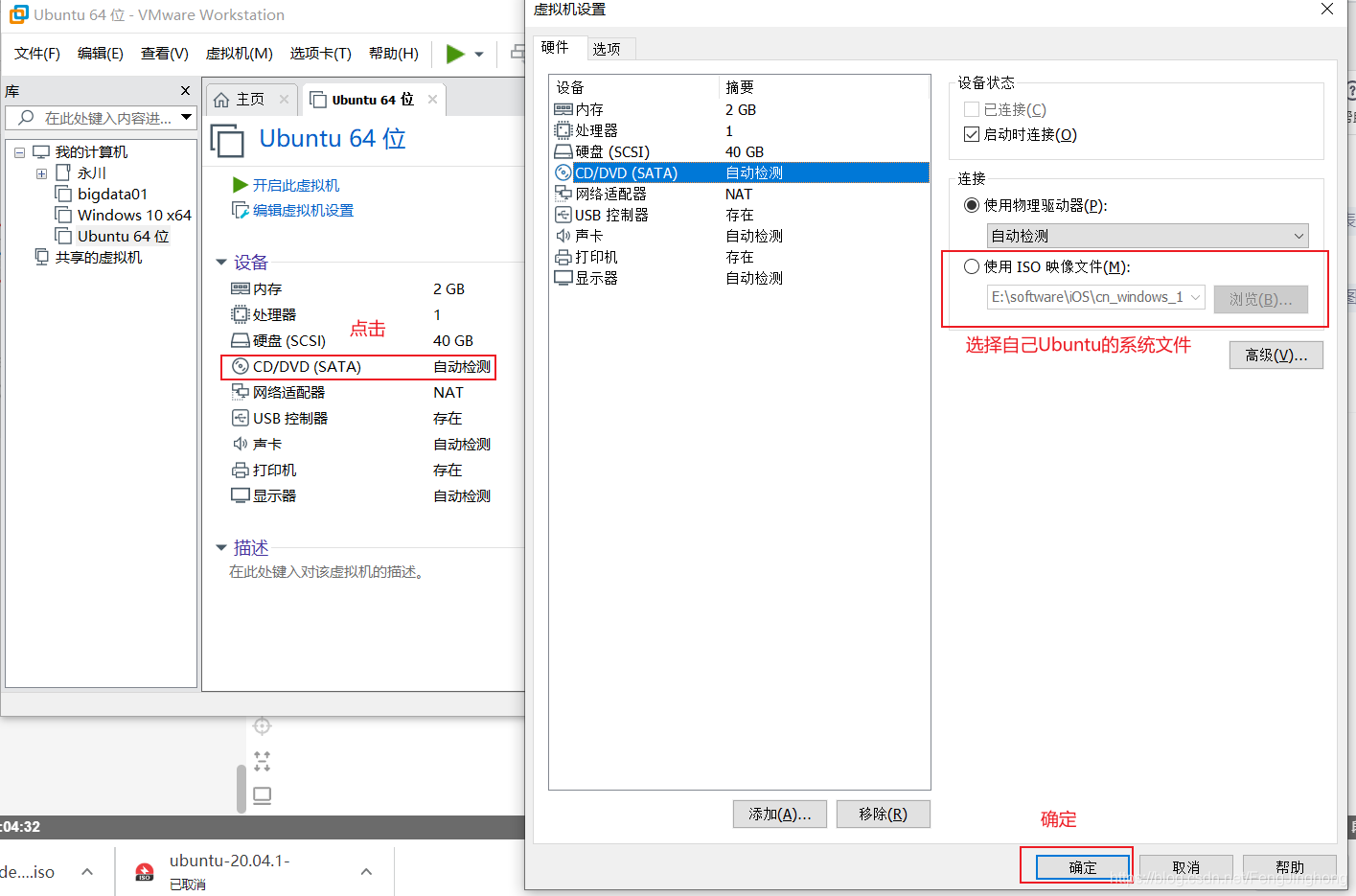Image resolution: width=1356 pixels, height=896 pixels.
Task: Open the 自动检测 physical drive dropdown
Action: (1299, 236)
